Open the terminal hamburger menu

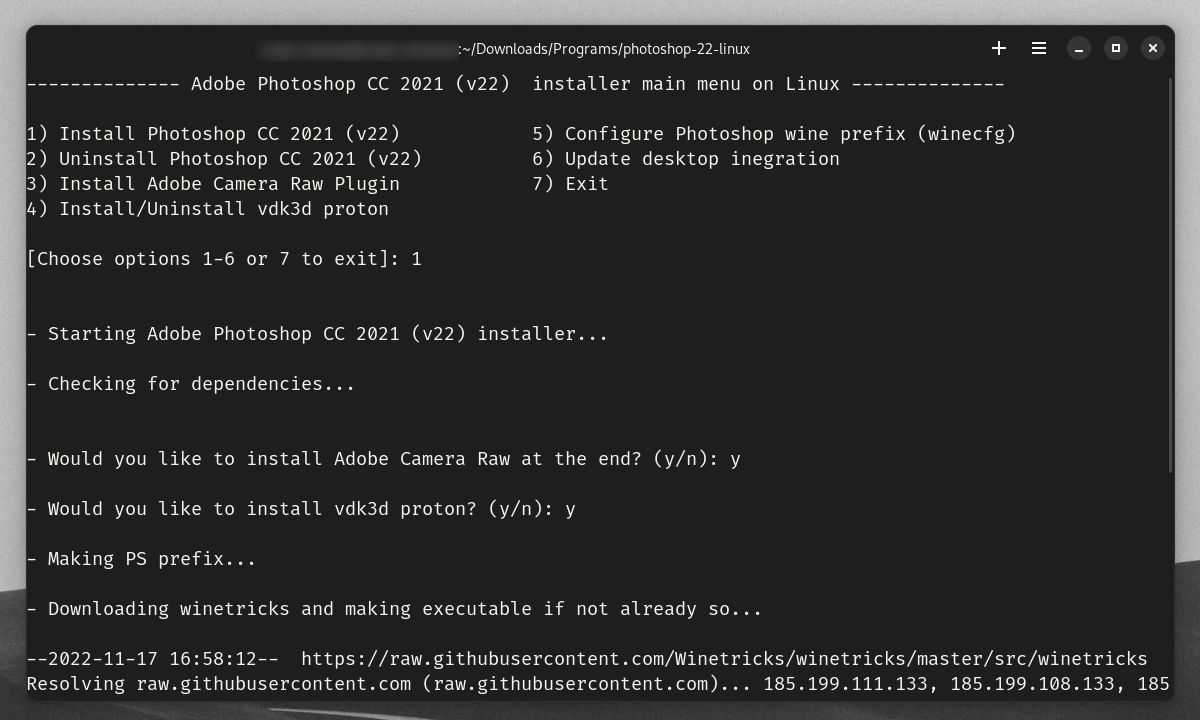point(1038,48)
